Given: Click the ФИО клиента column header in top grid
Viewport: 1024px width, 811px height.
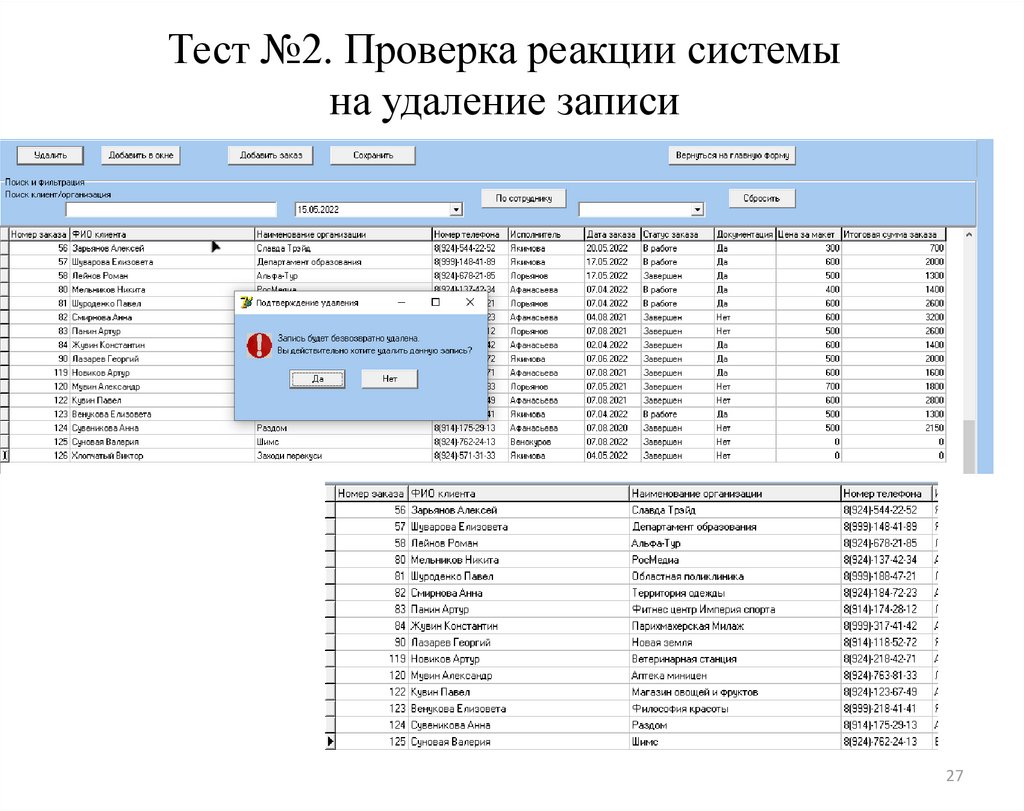Looking at the screenshot, I should (x=162, y=234).
